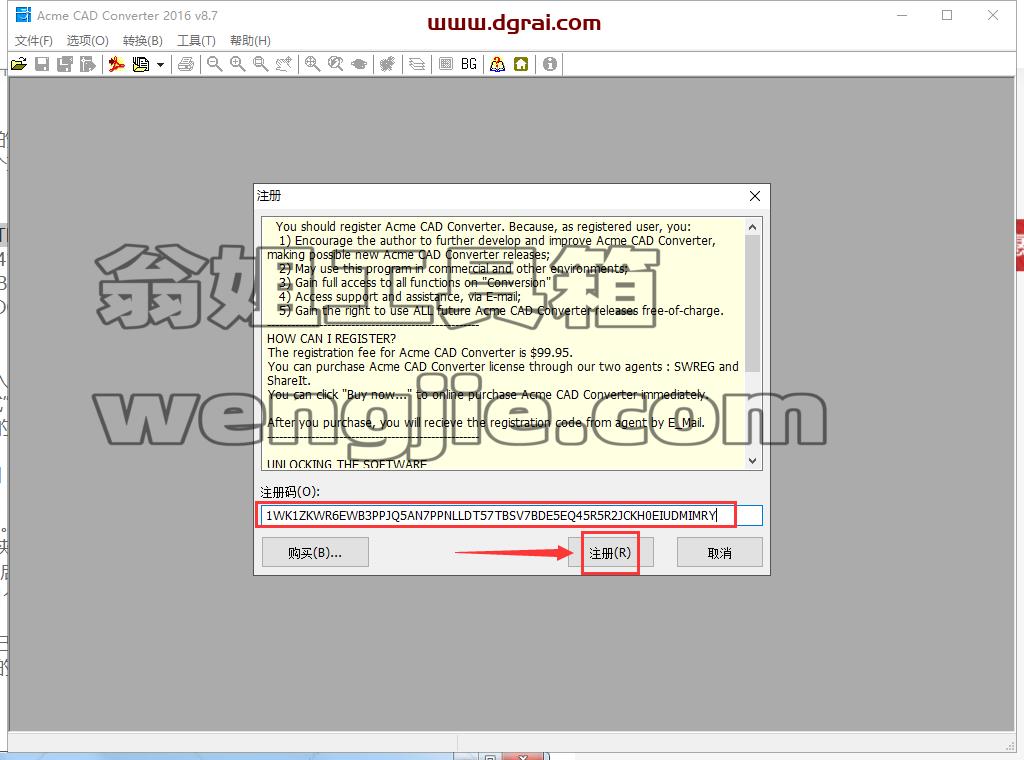This screenshot has width=1024, height=760.
Task: Click the green Home page icon
Action: (x=521, y=64)
